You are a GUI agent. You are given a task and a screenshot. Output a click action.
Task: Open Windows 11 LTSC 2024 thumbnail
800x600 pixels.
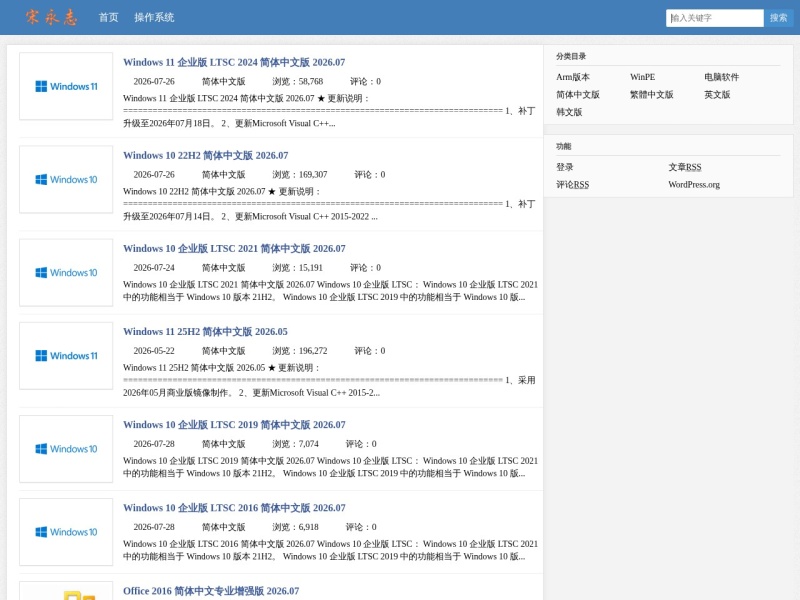66,86
